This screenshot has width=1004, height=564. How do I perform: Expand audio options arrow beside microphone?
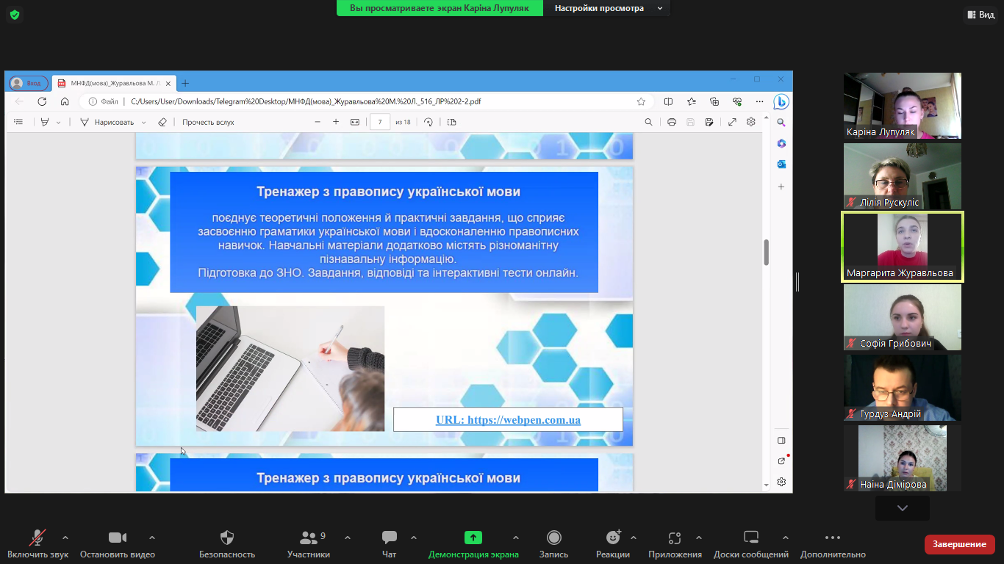65,537
